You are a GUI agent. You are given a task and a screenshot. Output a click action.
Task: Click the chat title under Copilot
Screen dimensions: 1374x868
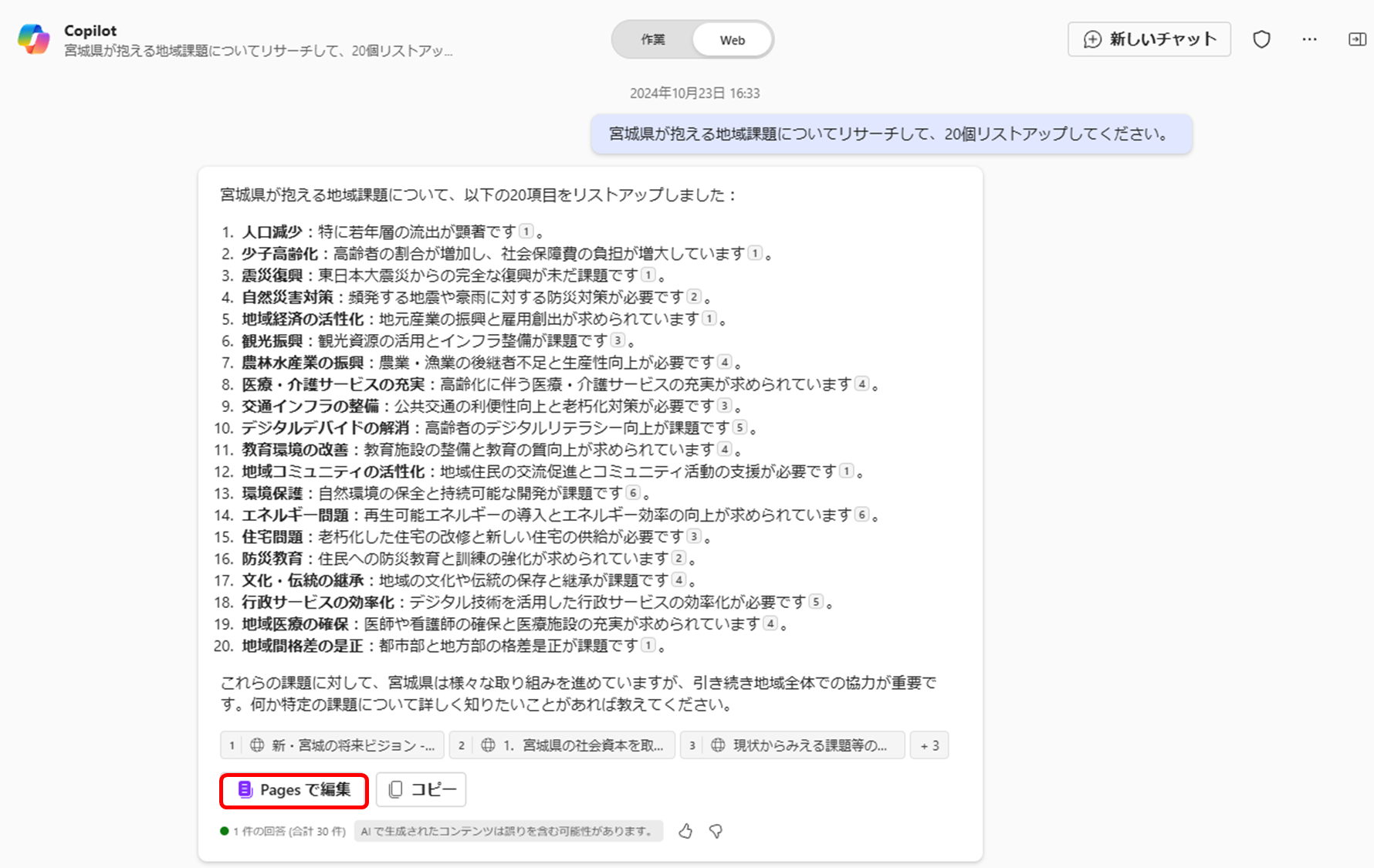(259, 51)
